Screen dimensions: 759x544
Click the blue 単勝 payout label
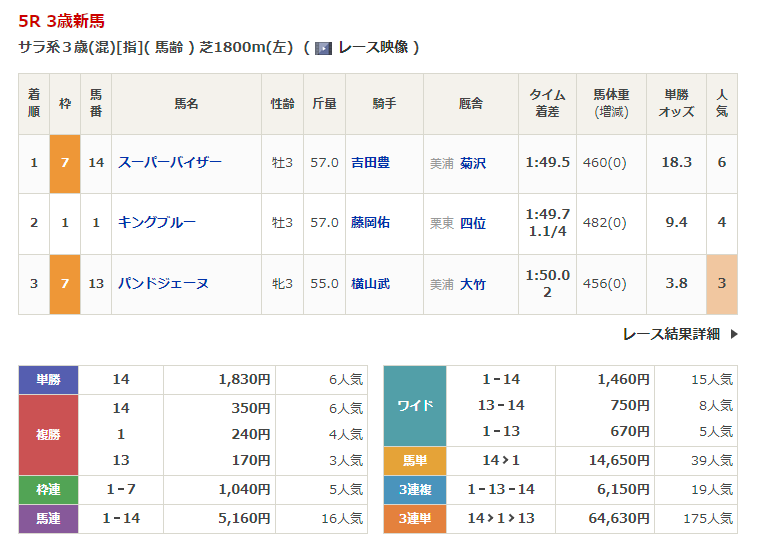[49, 380]
